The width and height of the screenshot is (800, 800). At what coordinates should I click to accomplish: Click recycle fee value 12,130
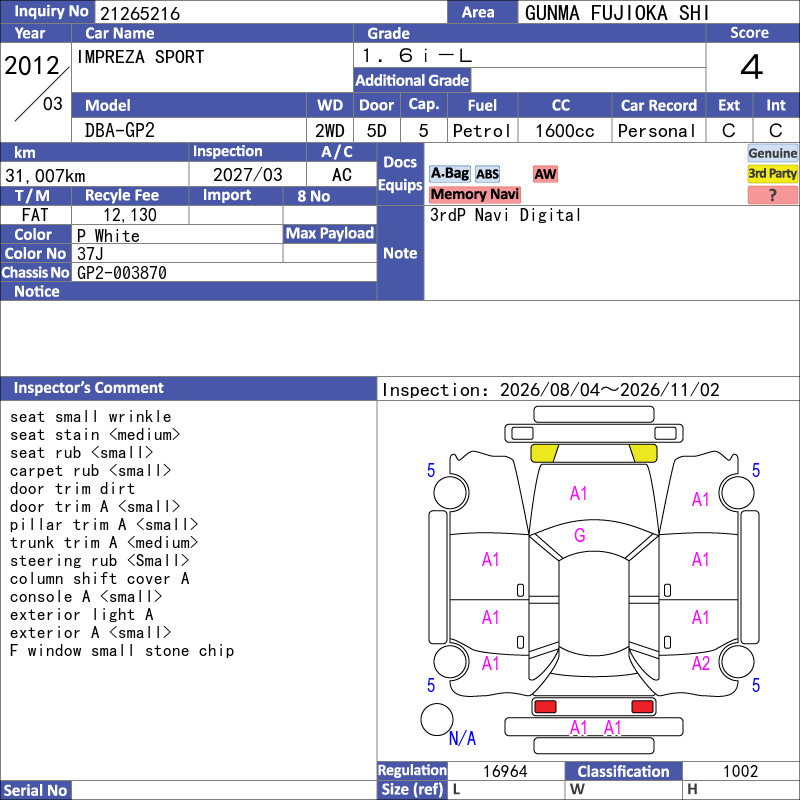(x=130, y=215)
